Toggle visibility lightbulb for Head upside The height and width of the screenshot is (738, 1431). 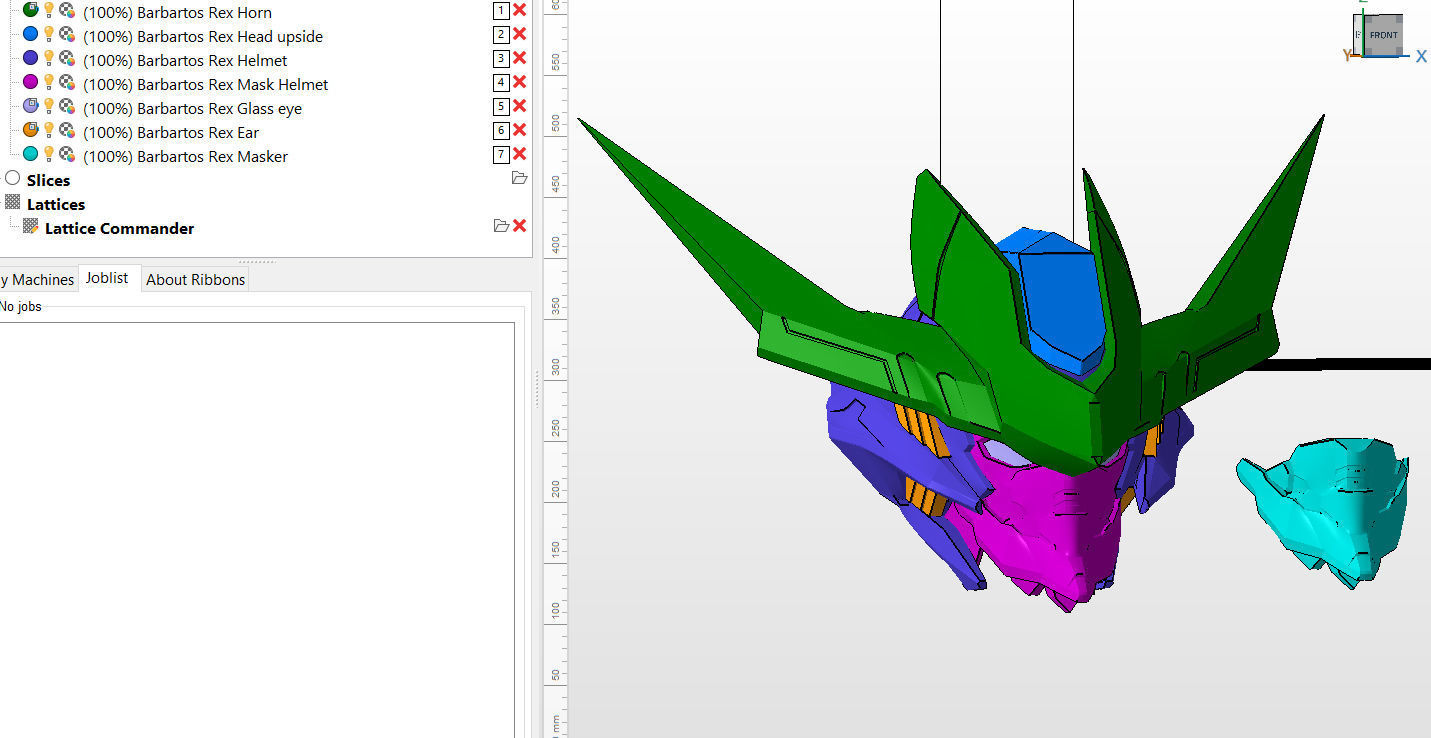point(48,34)
